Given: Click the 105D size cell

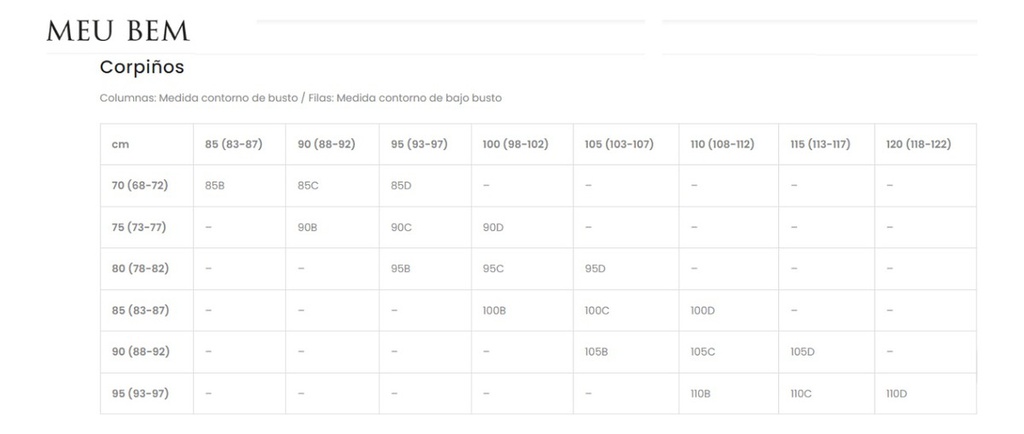Looking at the screenshot, I should coord(802,352).
